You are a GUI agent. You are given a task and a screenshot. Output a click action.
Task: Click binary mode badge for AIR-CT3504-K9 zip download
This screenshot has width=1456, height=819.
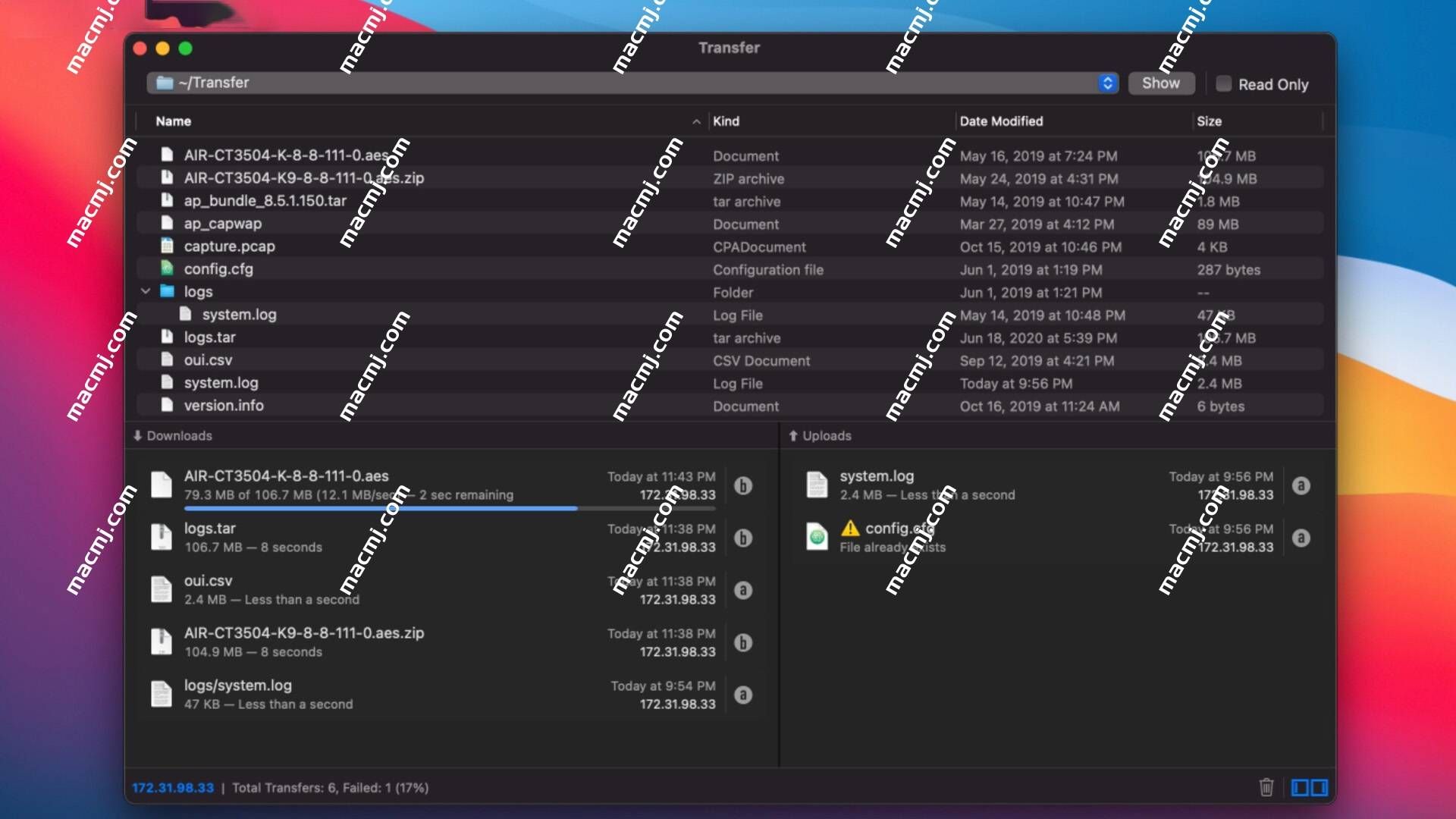click(743, 642)
